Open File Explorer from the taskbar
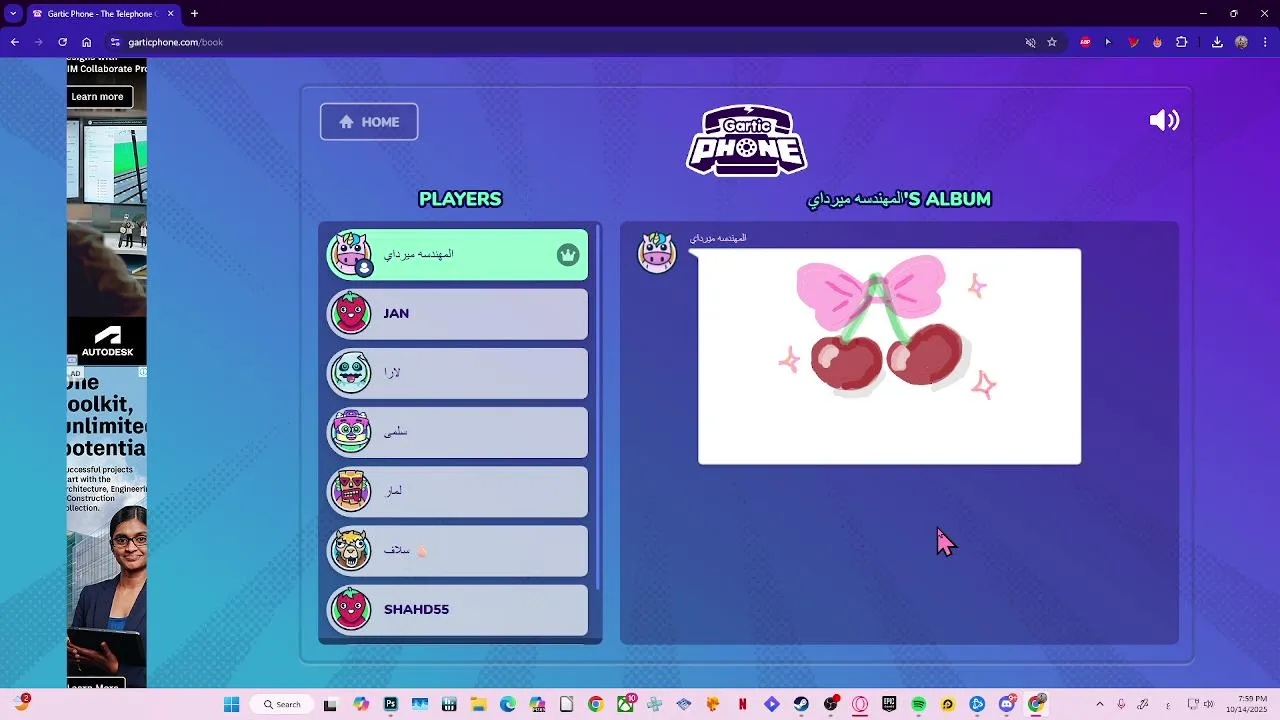This screenshot has height=720, width=1280. click(x=478, y=705)
